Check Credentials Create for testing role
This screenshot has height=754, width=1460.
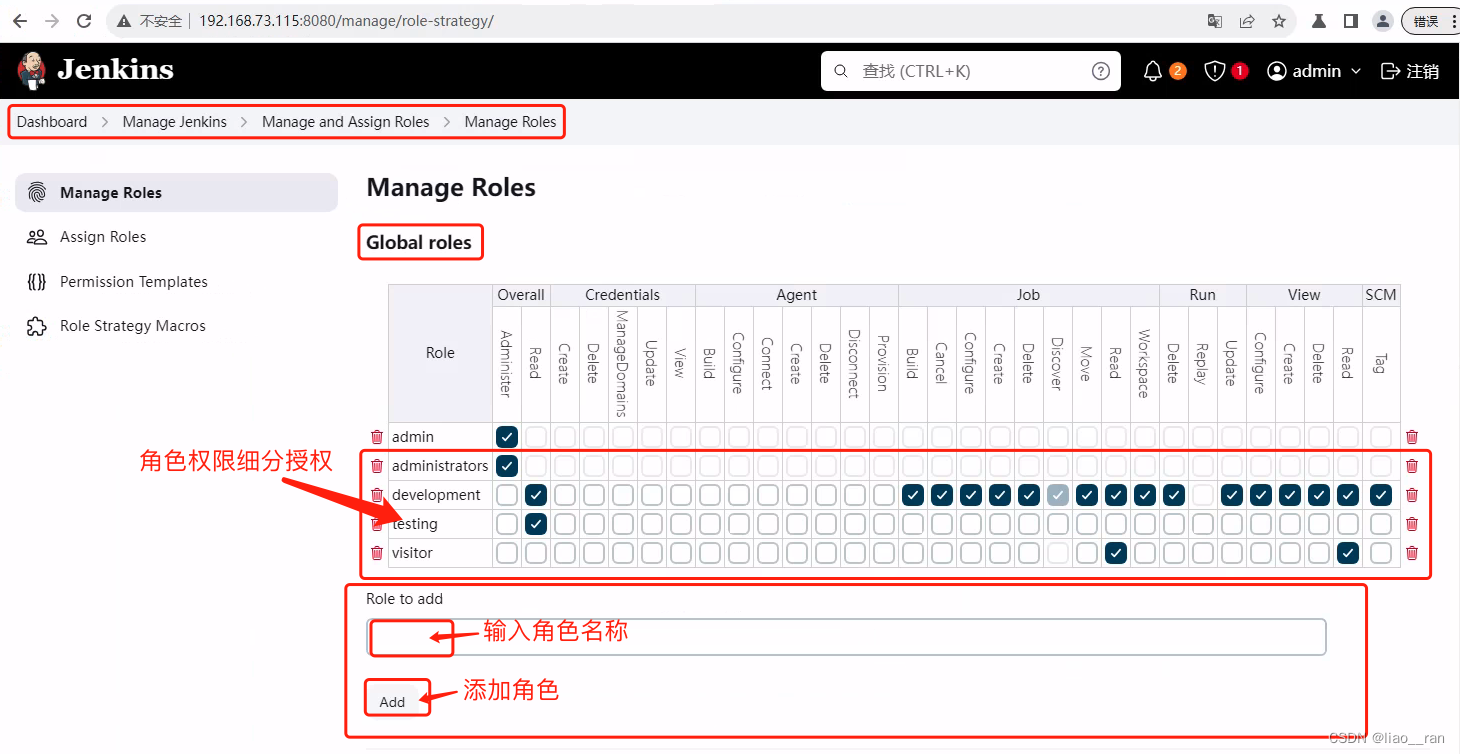pyautogui.click(x=565, y=524)
